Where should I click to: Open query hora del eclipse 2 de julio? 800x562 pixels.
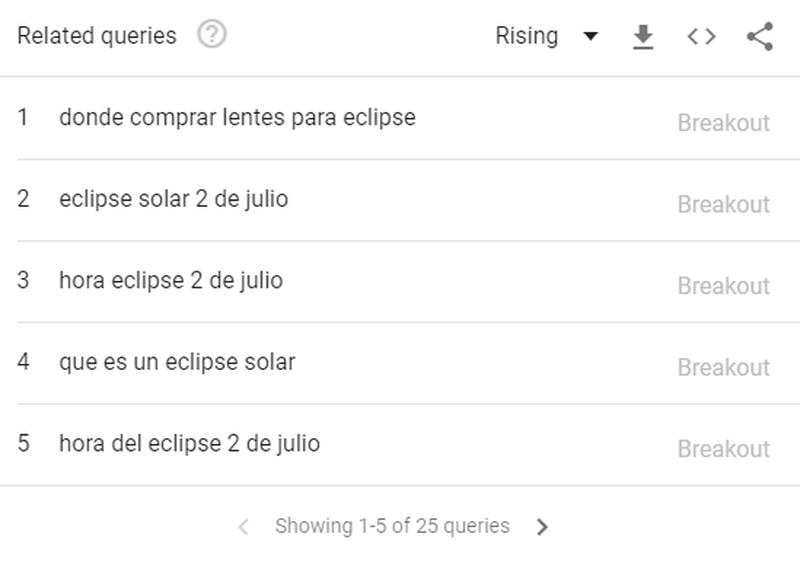coord(189,444)
